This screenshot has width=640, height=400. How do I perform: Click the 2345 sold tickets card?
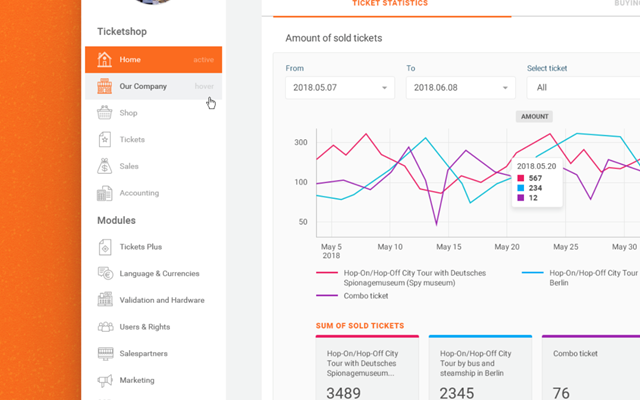pos(480,368)
